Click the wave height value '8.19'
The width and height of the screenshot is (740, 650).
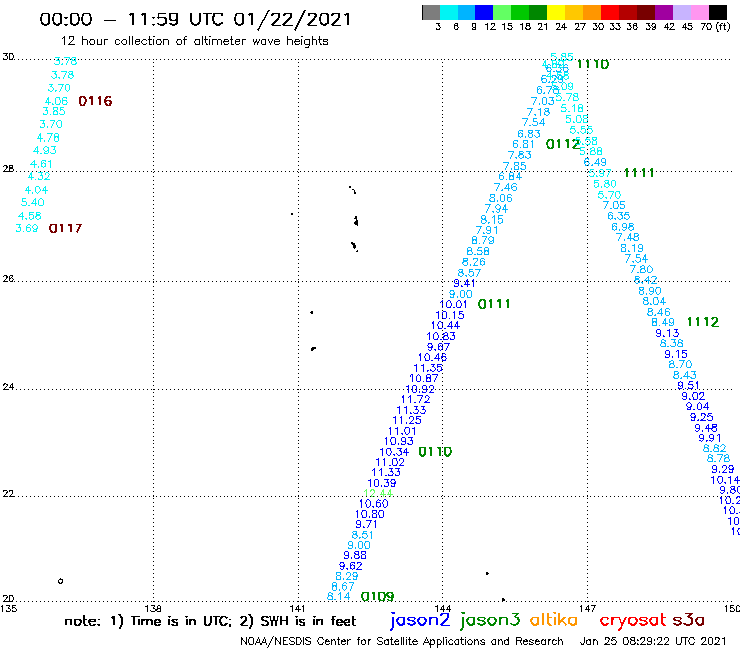tap(632, 248)
